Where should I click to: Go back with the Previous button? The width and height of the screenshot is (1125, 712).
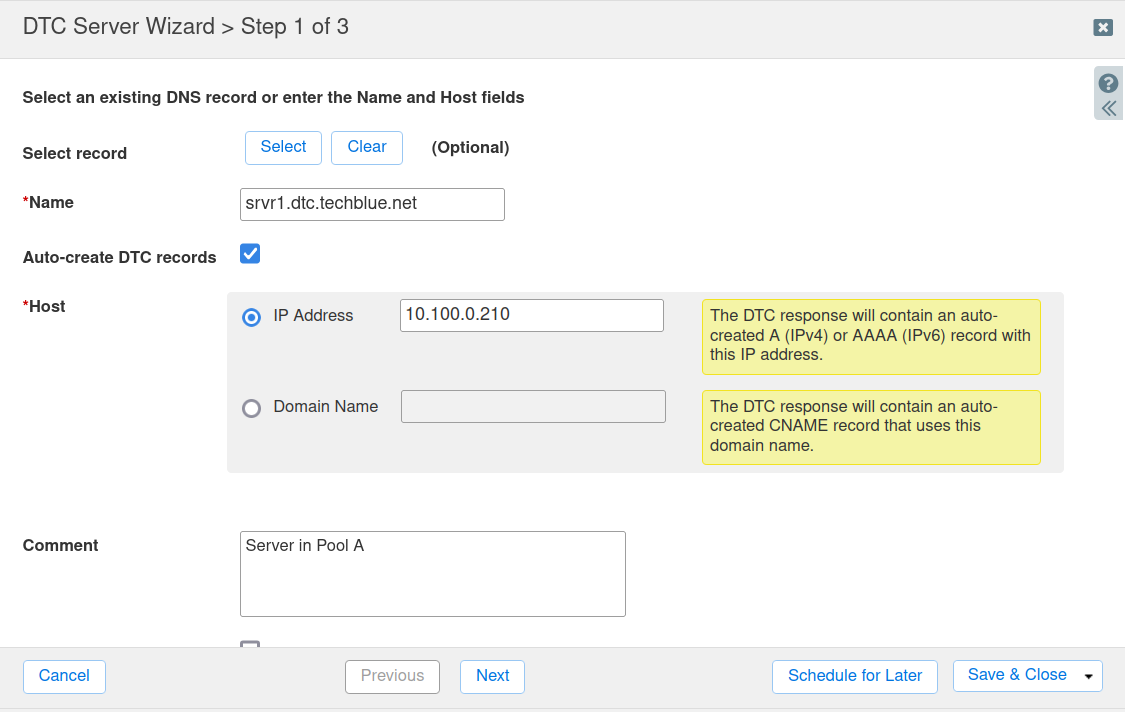pyautogui.click(x=392, y=676)
